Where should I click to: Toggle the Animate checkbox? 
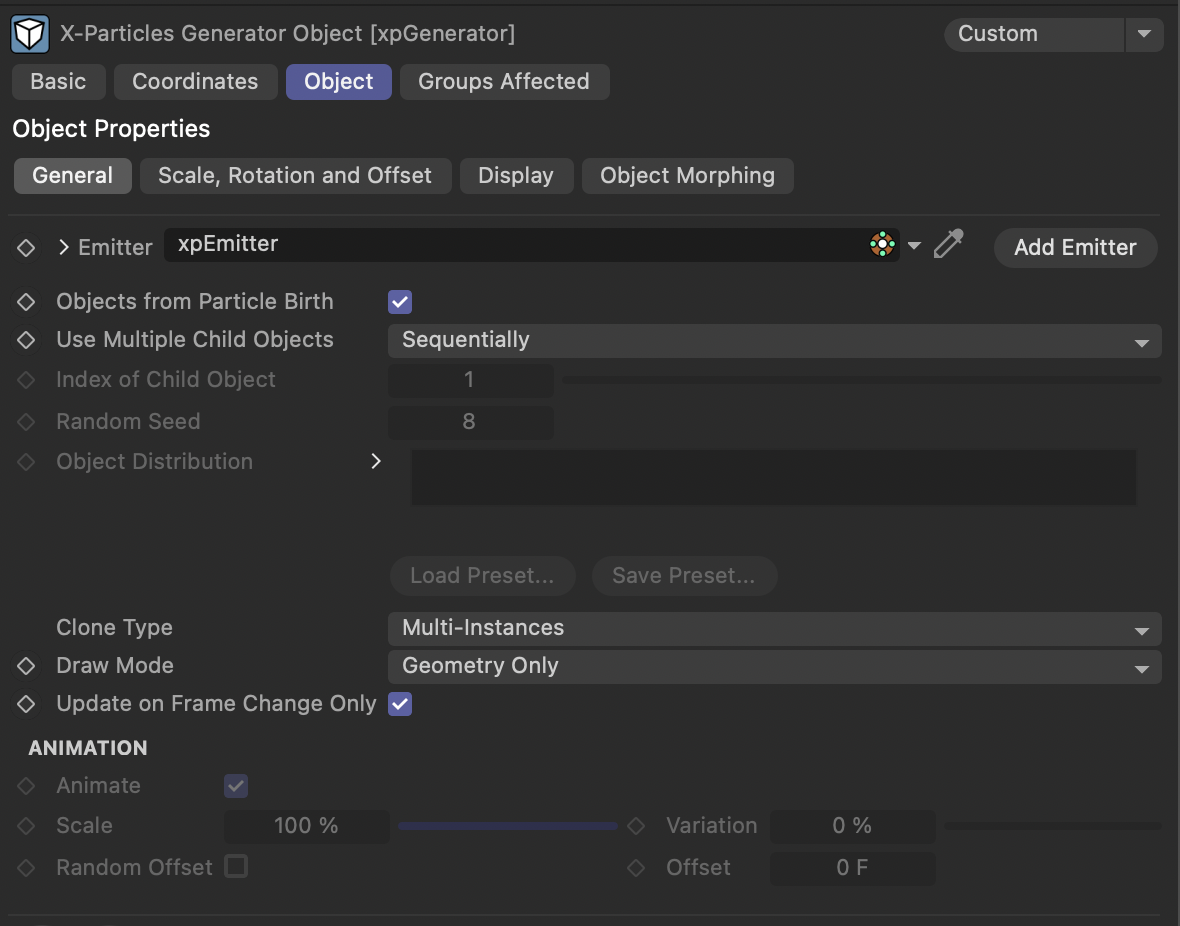pos(236,786)
